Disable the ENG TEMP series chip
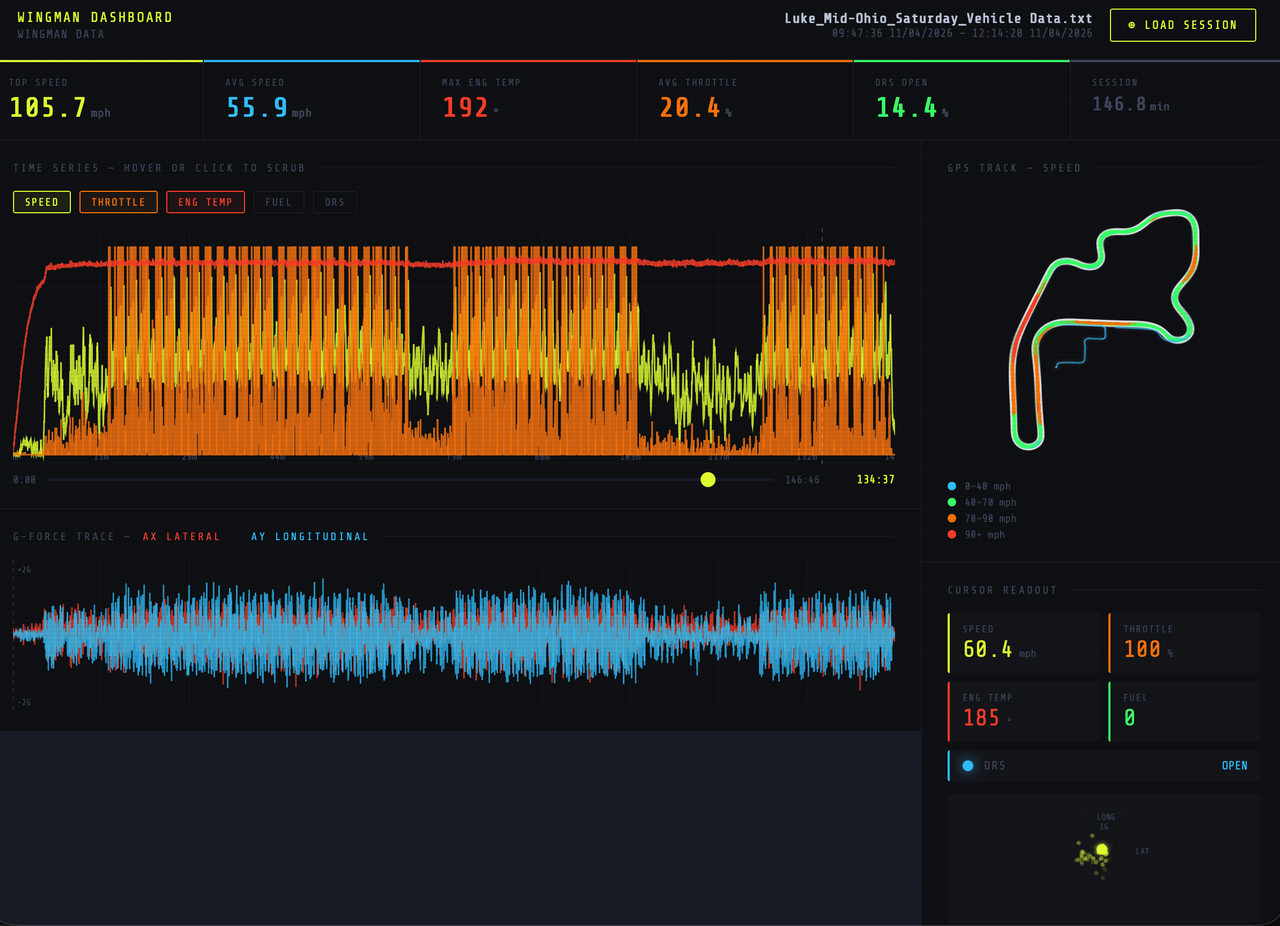Image resolution: width=1280 pixels, height=926 pixels. tap(205, 202)
